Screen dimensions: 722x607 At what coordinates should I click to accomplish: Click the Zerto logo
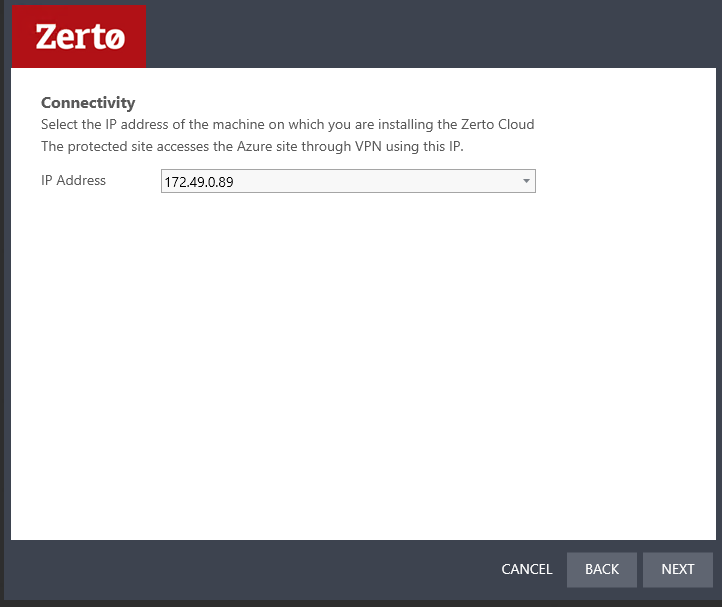(79, 36)
